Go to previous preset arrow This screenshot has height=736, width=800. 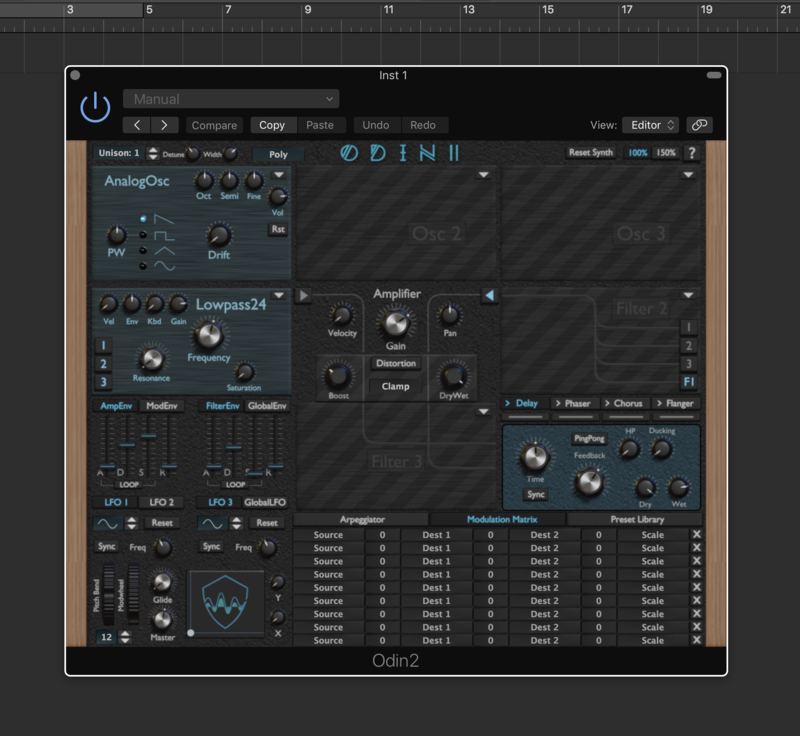(137, 125)
